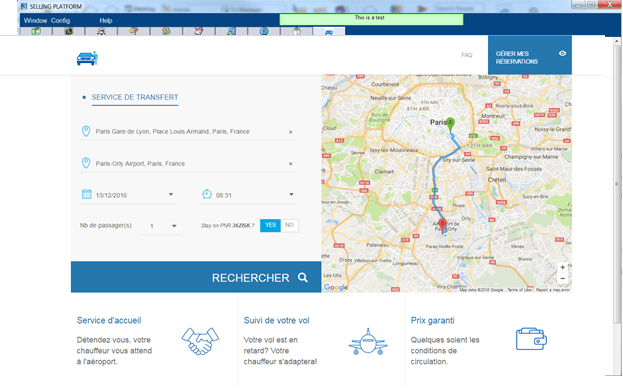This screenshot has width=623, height=390.
Task: Open the Help menu
Action: tap(106, 21)
